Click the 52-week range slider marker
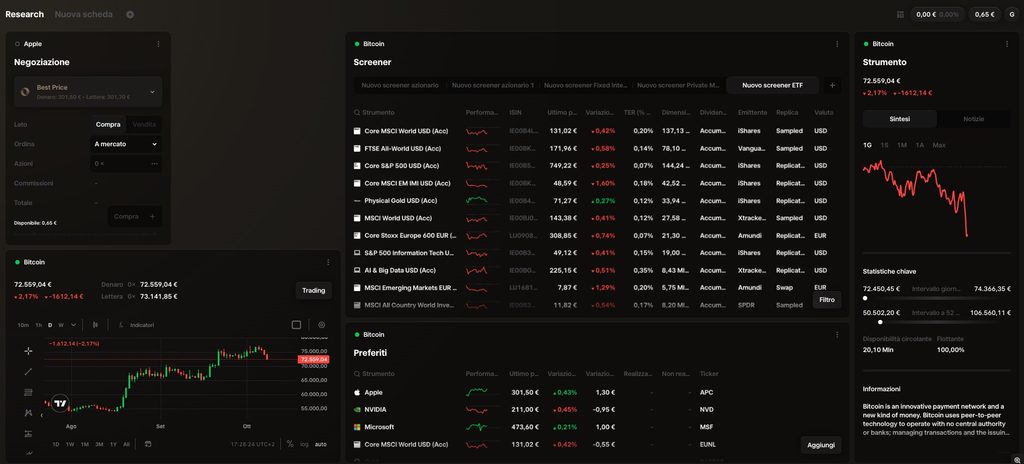Image resolution: width=1024 pixels, height=464 pixels. (x=880, y=322)
